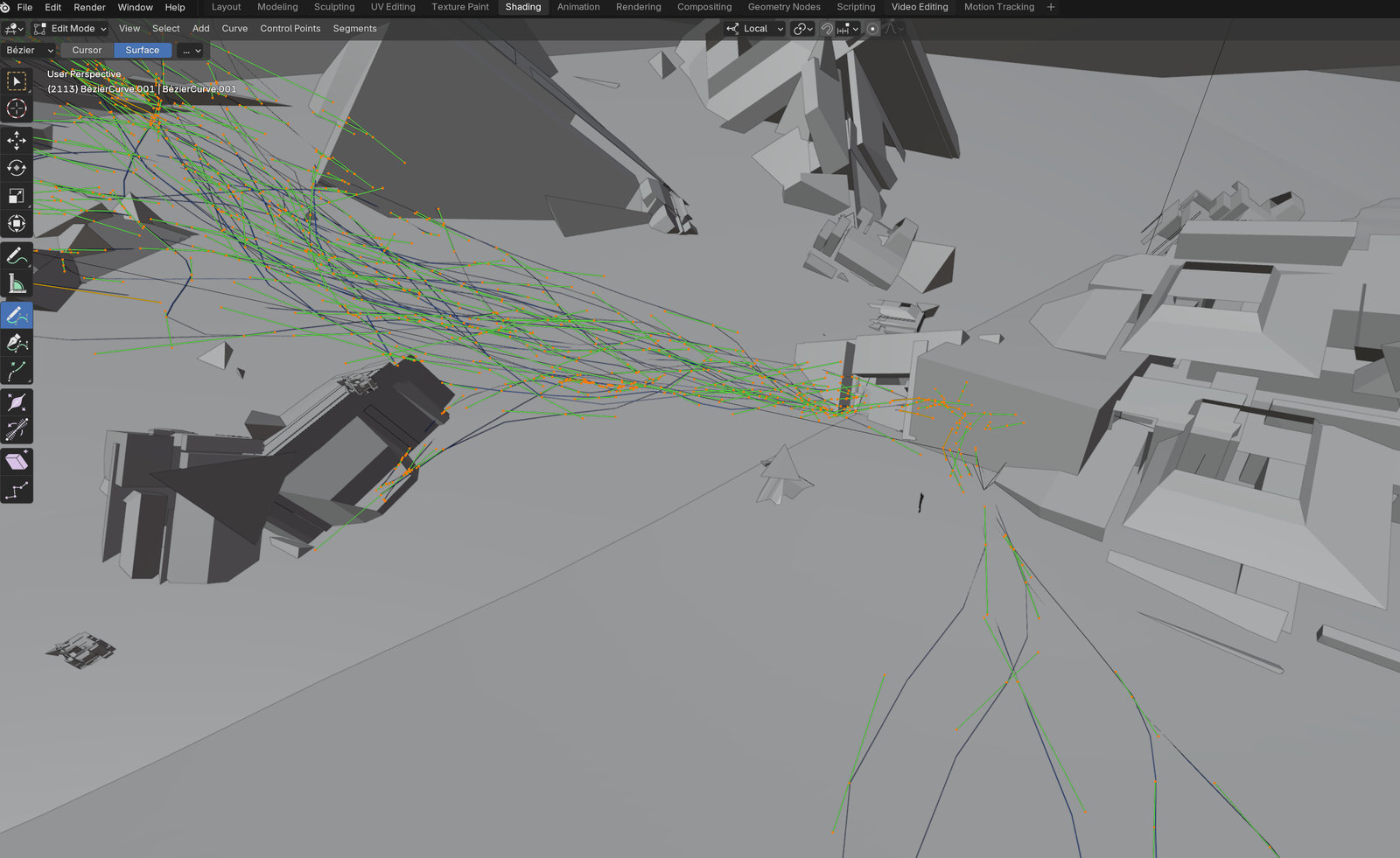Image resolution: width=1400 pixels, height=858 pixels.
Task: Toggle proportional editing
Action: pyautogui.click(x=872, y=28)
